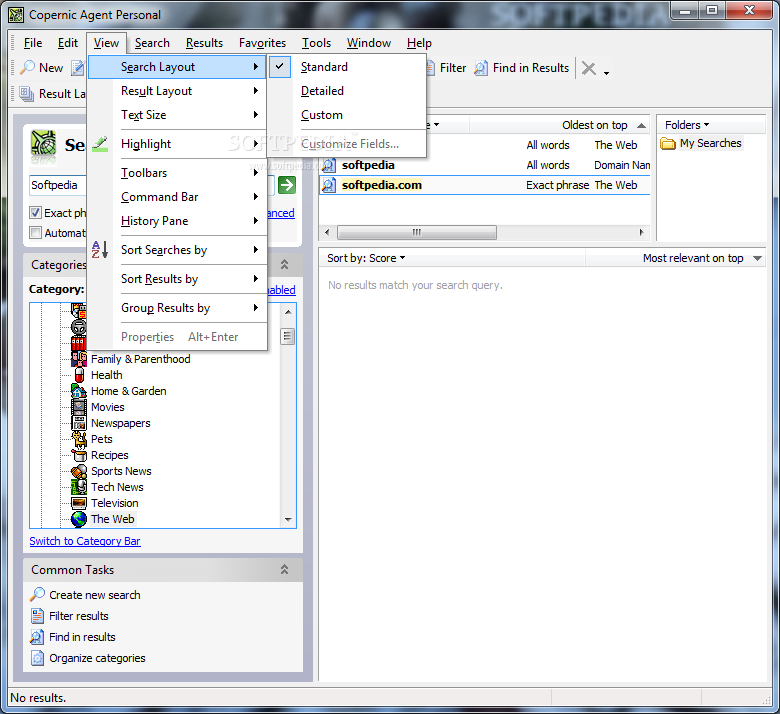780x714 pixels.
Task: Open the Sort Searches by submenu
Action: click(x=178, y=250)
